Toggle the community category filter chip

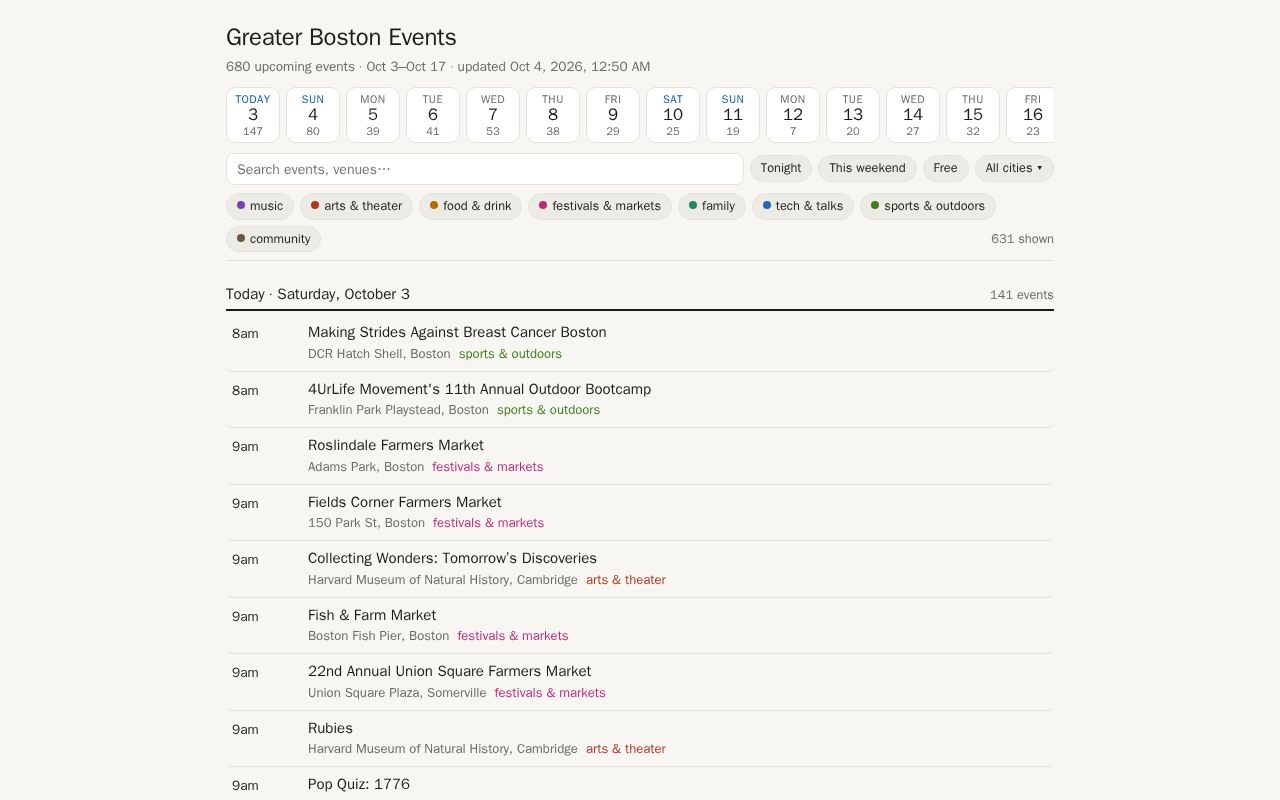[274, 239]
